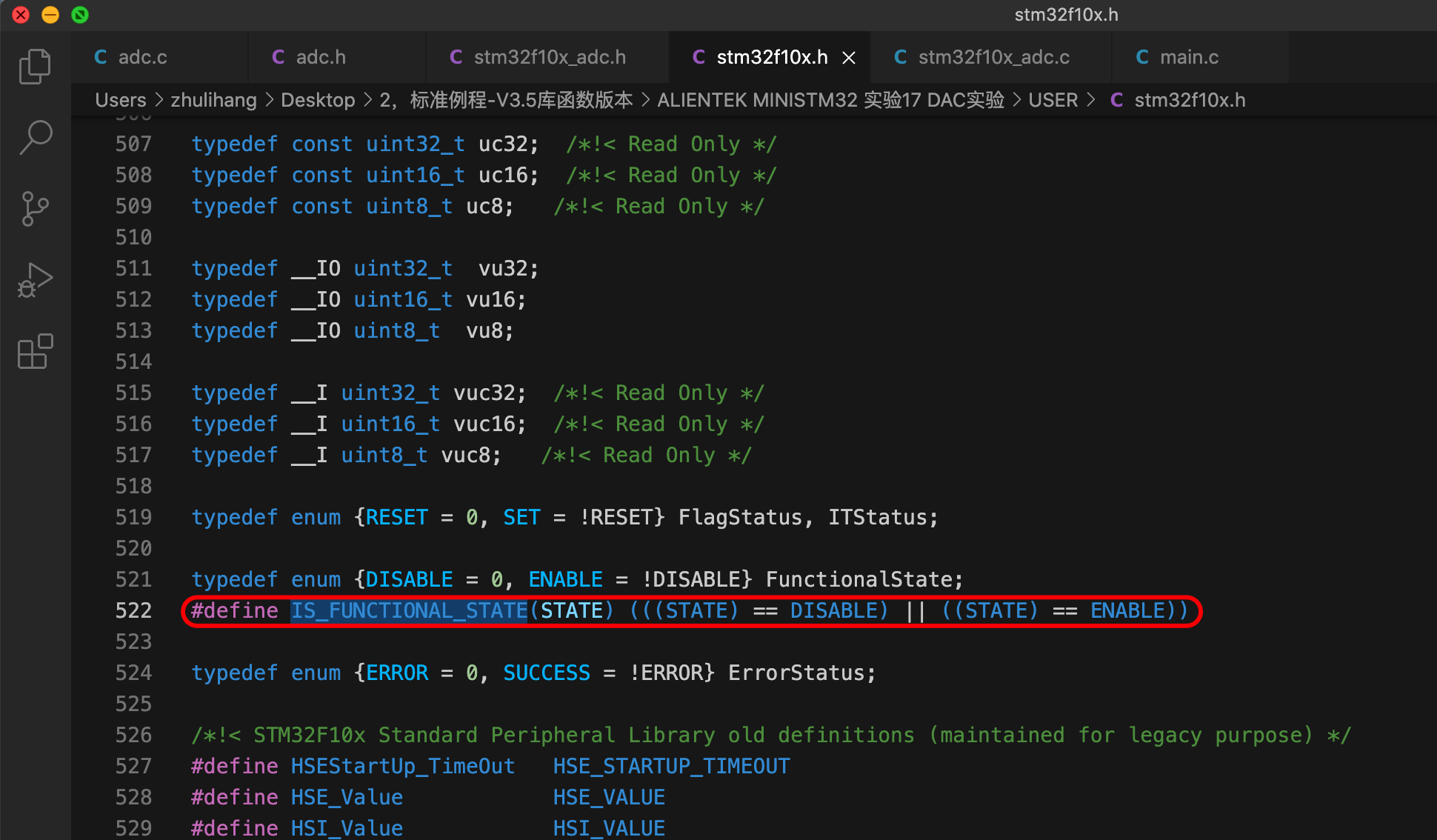Close the stm32f10x.h tab
Screen dimensions: 1437x840
click(848, 57)
